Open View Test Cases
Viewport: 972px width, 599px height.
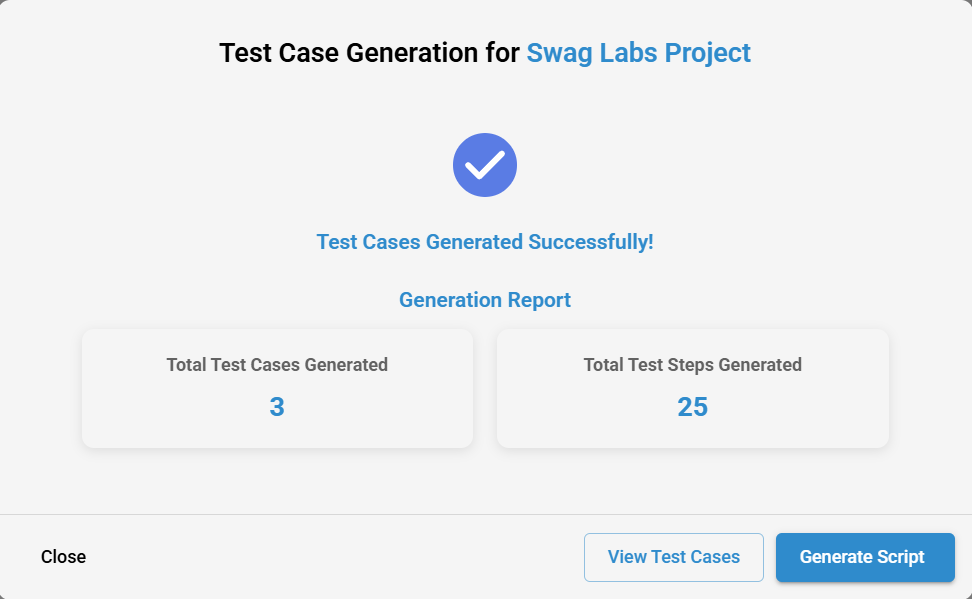click(x=674, y=557)
